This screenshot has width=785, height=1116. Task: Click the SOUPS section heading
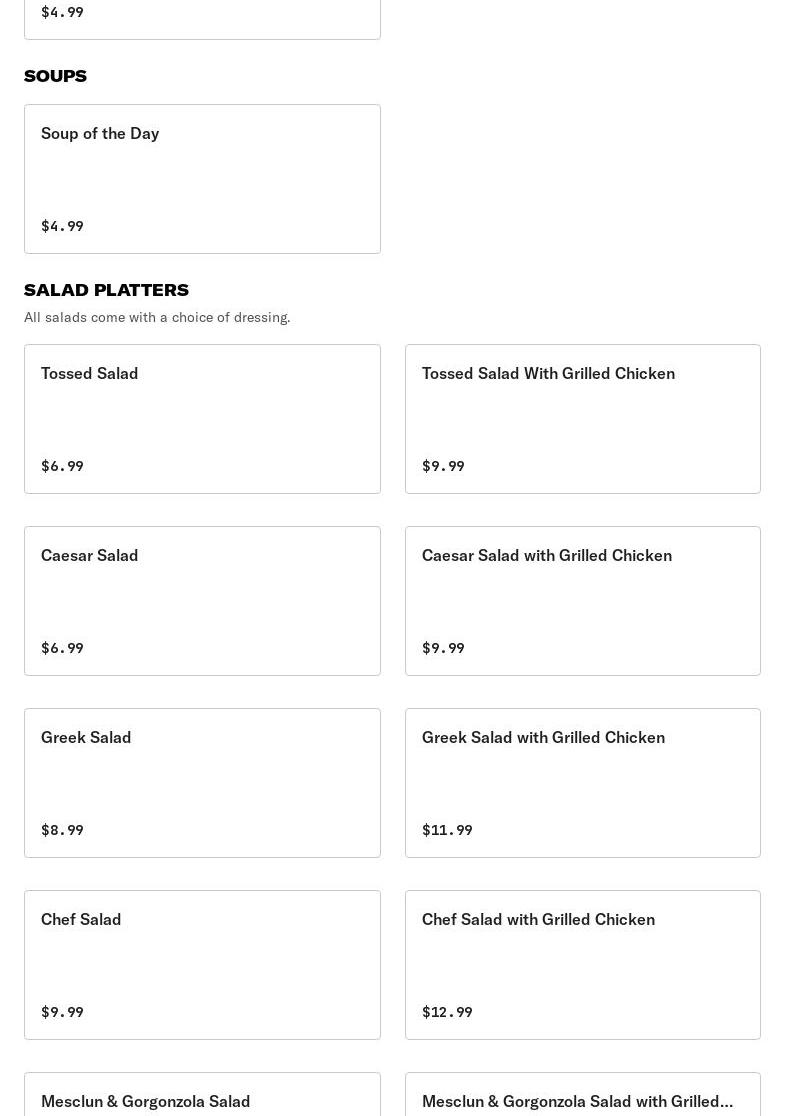tap(55, 76)
